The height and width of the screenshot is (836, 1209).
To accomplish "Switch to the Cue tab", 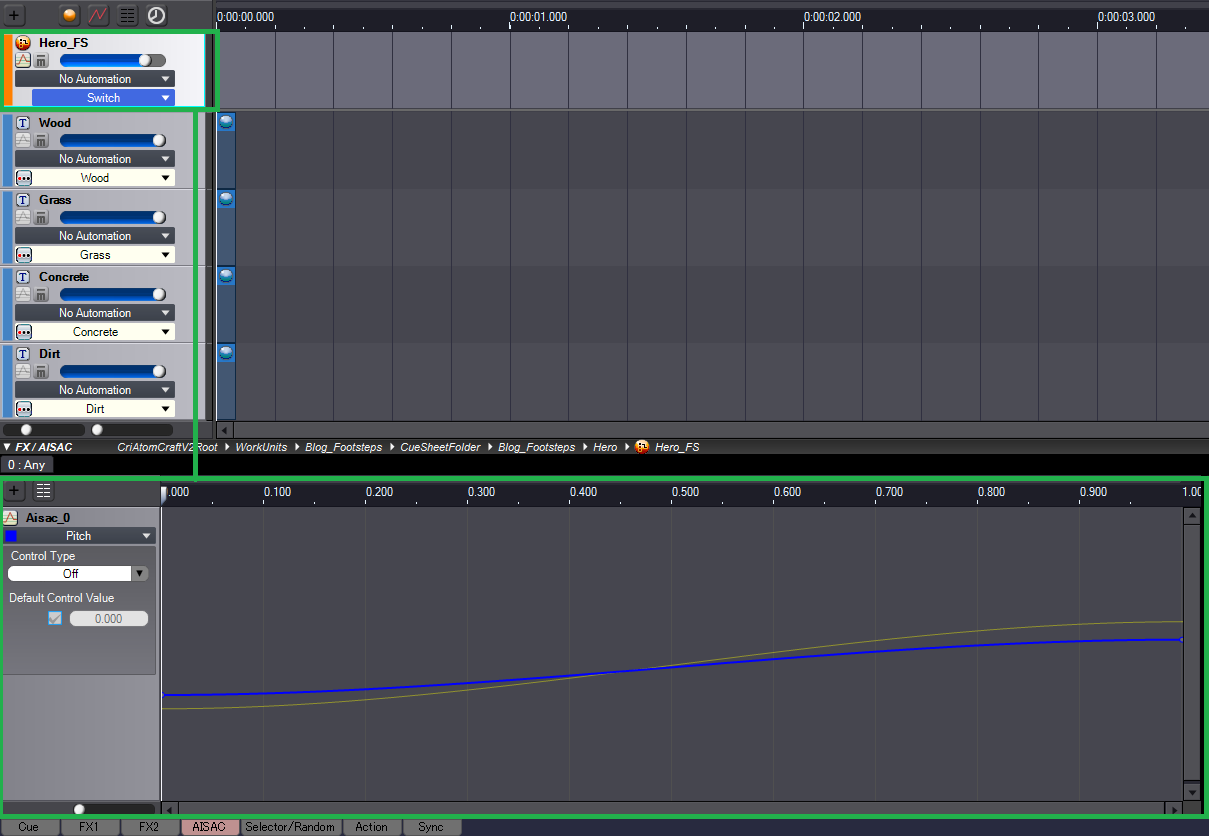I will click(30, 827).
